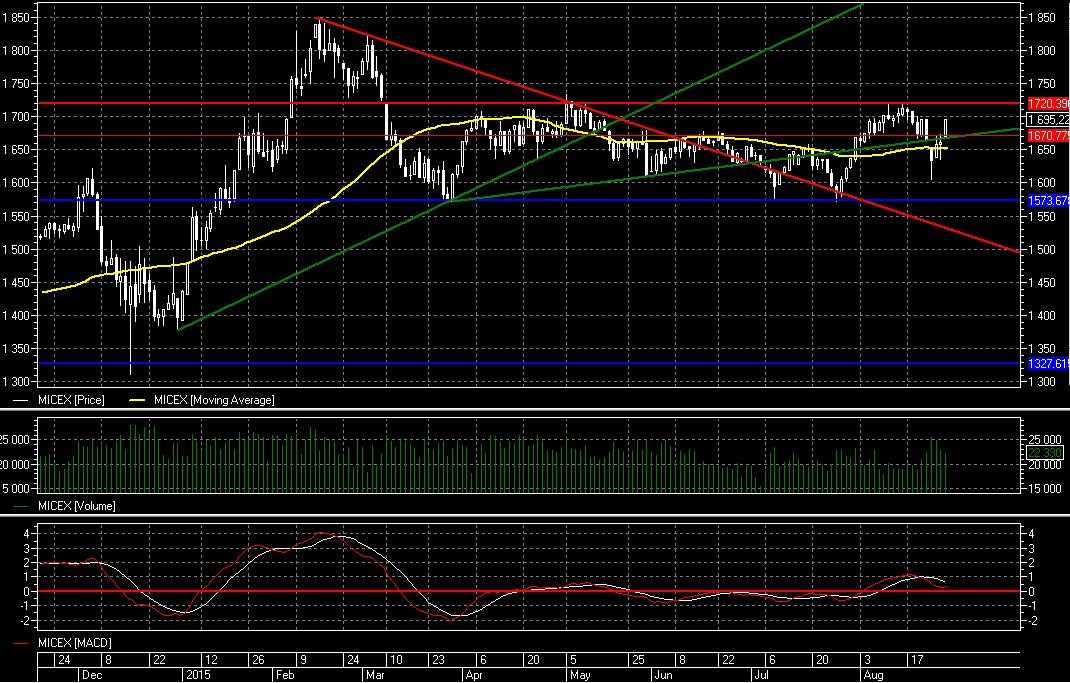Click the MICEX [Volume] legend label
The height and width of the screenshot is (683, 1070).
pos(76,507)
